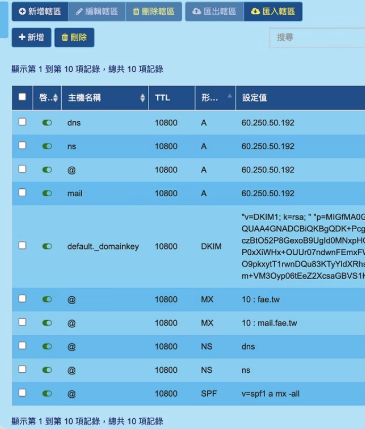The image size is (365, 429).
Task: Click the 60.250.50.192 value in mail row
Action: [268, 193]
